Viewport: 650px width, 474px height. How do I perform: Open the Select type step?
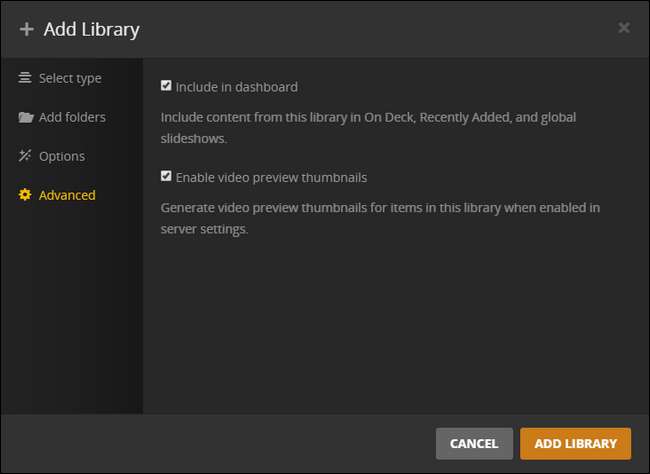point(70,78)
